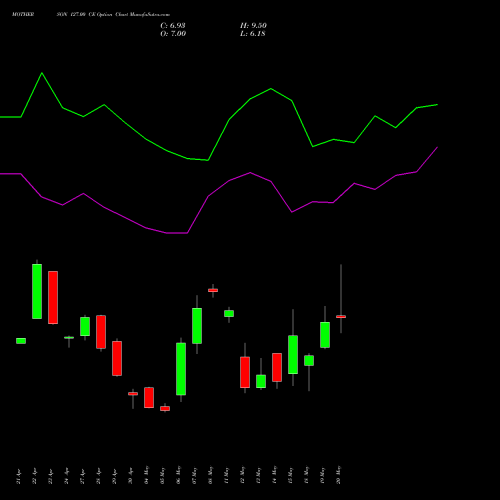Select the '08 May' date label
500x500 pixels.
(x=211, y=475)
